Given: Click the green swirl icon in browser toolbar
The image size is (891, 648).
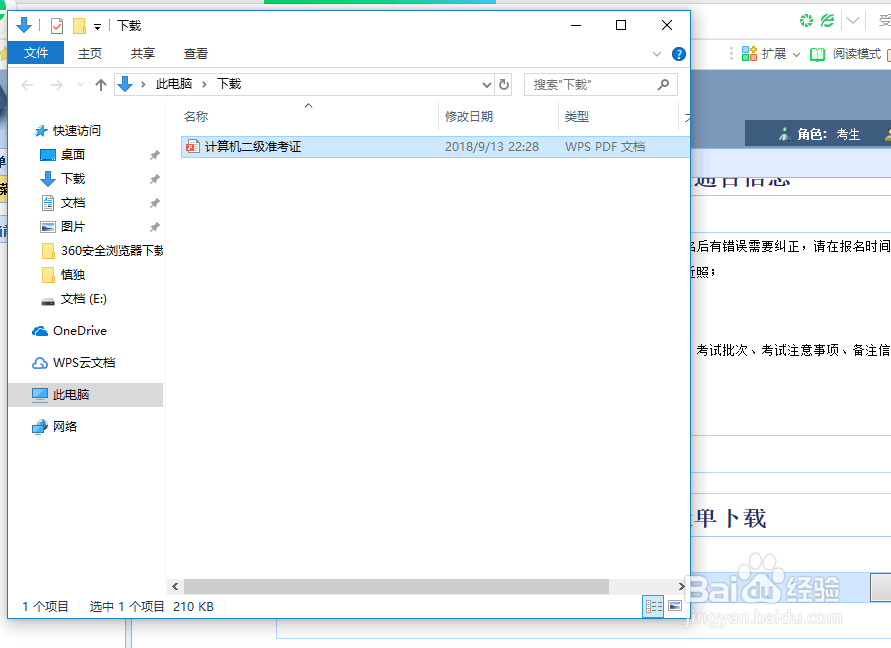Looking at the screenshot, I should point(806,21).
